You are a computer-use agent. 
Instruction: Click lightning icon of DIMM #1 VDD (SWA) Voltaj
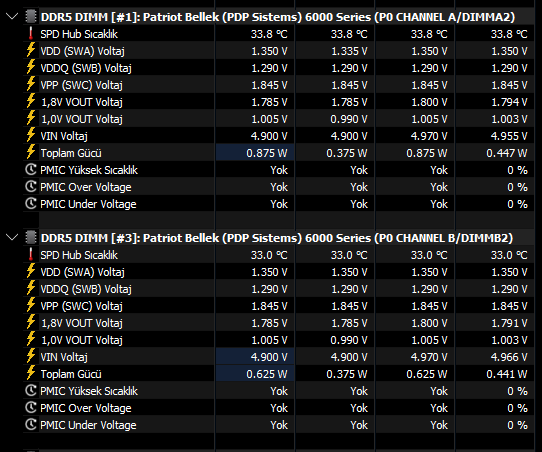coord(31,50)
